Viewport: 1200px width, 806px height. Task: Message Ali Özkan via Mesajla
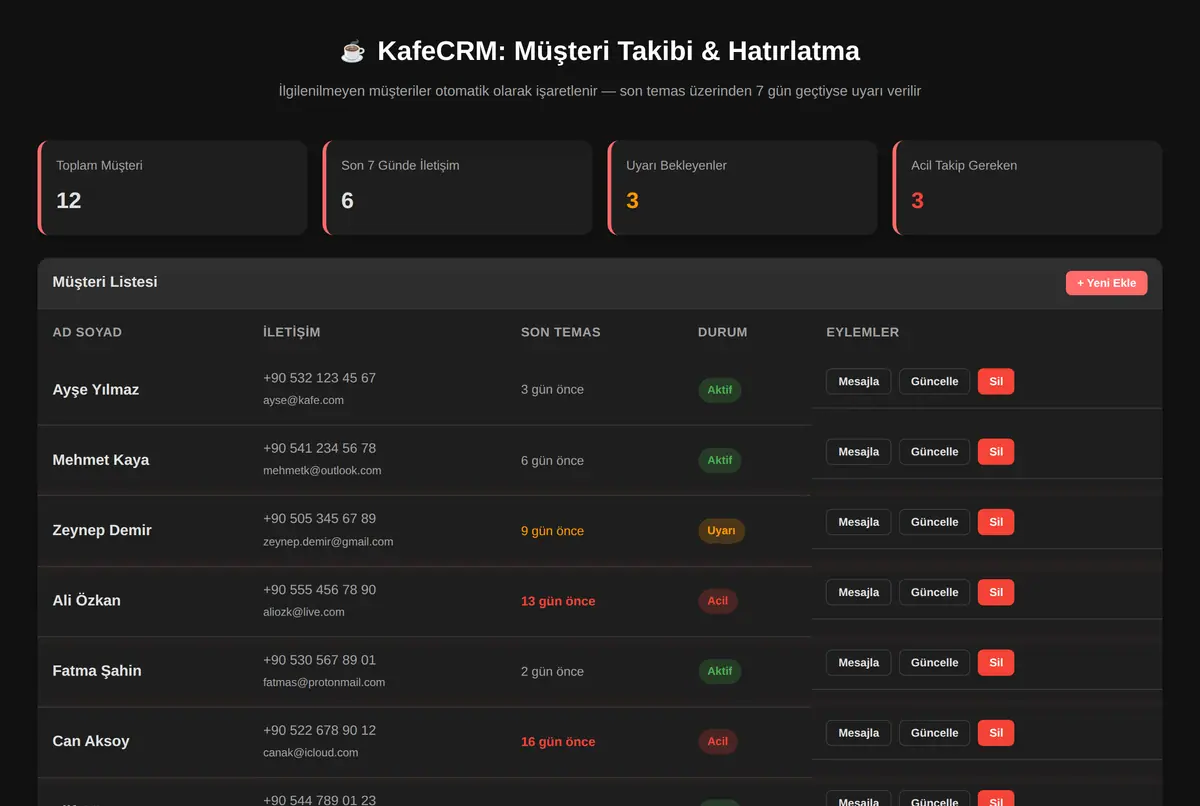pyautogui.click(x=858, y=592)
